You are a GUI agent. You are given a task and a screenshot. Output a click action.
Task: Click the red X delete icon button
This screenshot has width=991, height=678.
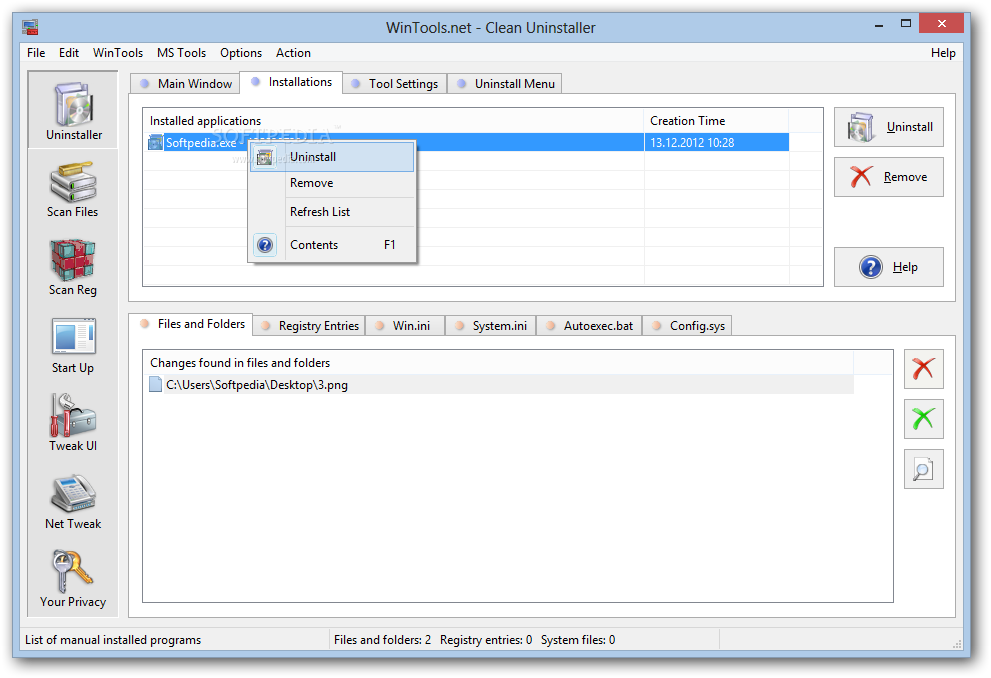click(x=923, y=368)
